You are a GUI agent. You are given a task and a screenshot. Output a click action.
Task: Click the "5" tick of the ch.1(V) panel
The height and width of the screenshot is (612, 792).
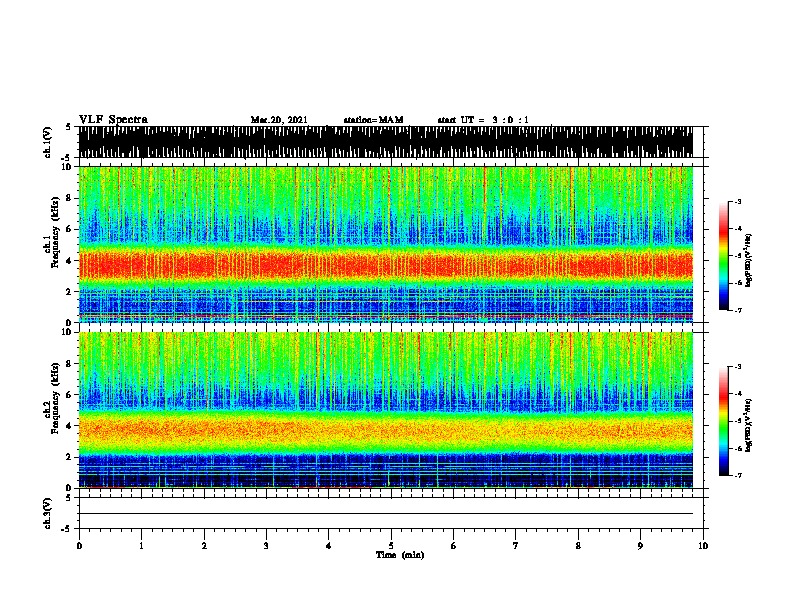[x=69, y=127]
